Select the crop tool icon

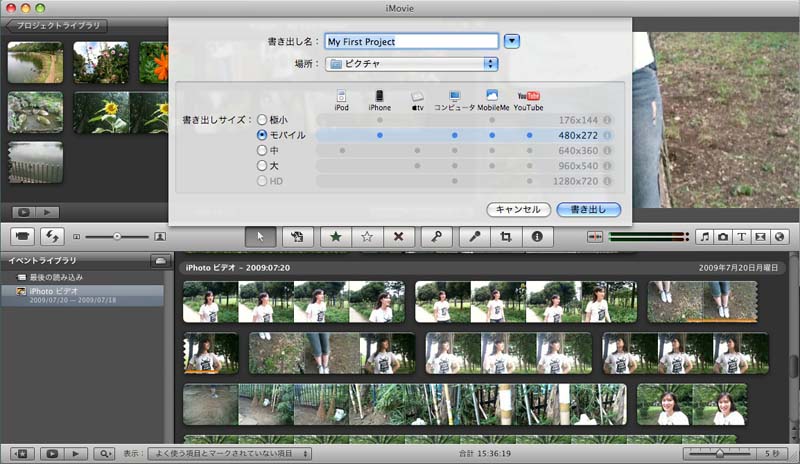[506, 237]
